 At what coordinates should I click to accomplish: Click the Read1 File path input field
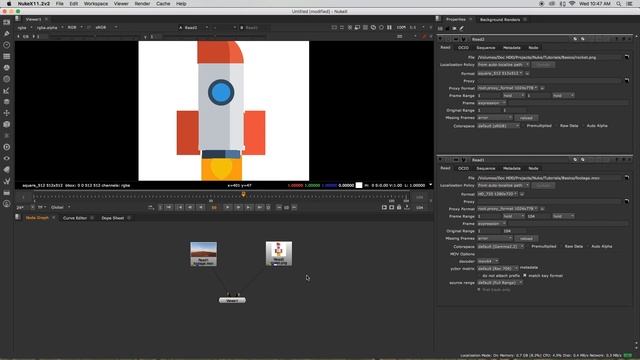[549, 178]
